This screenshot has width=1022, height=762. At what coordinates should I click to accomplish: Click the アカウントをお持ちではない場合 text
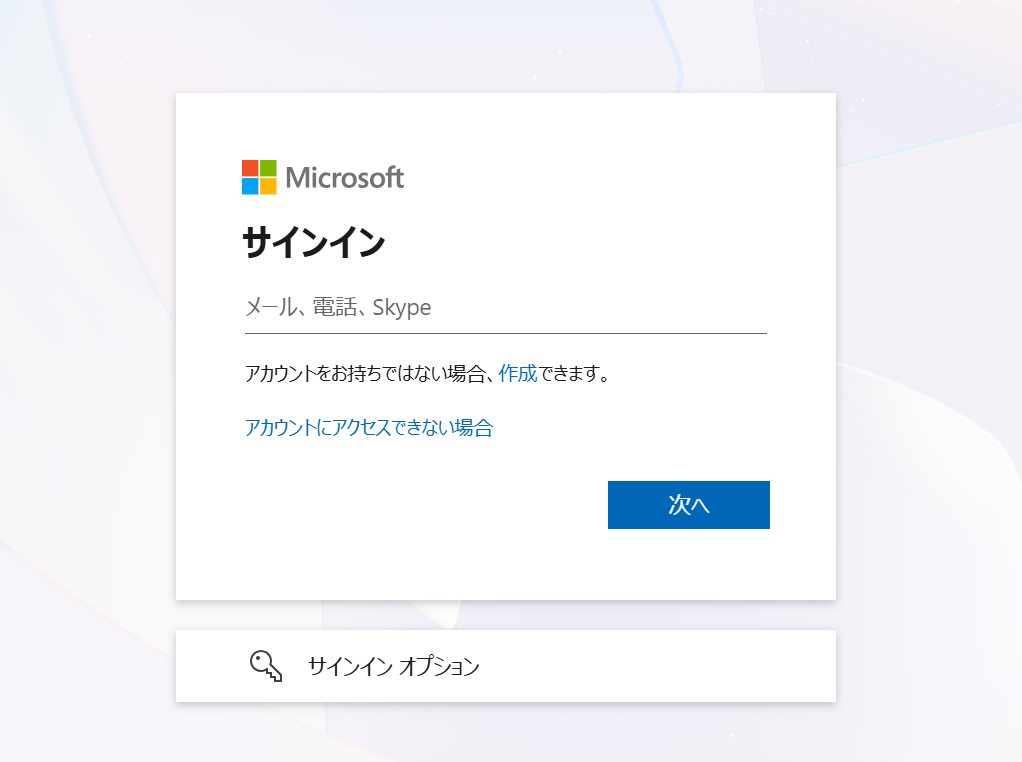(365, 374)
